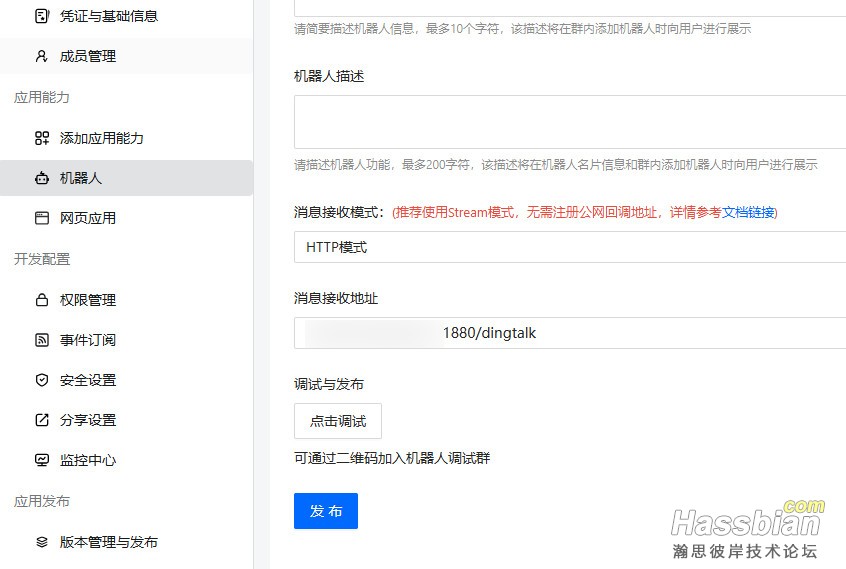
Task: Click the 点击调试 button
Action: [x=337, y=421]
